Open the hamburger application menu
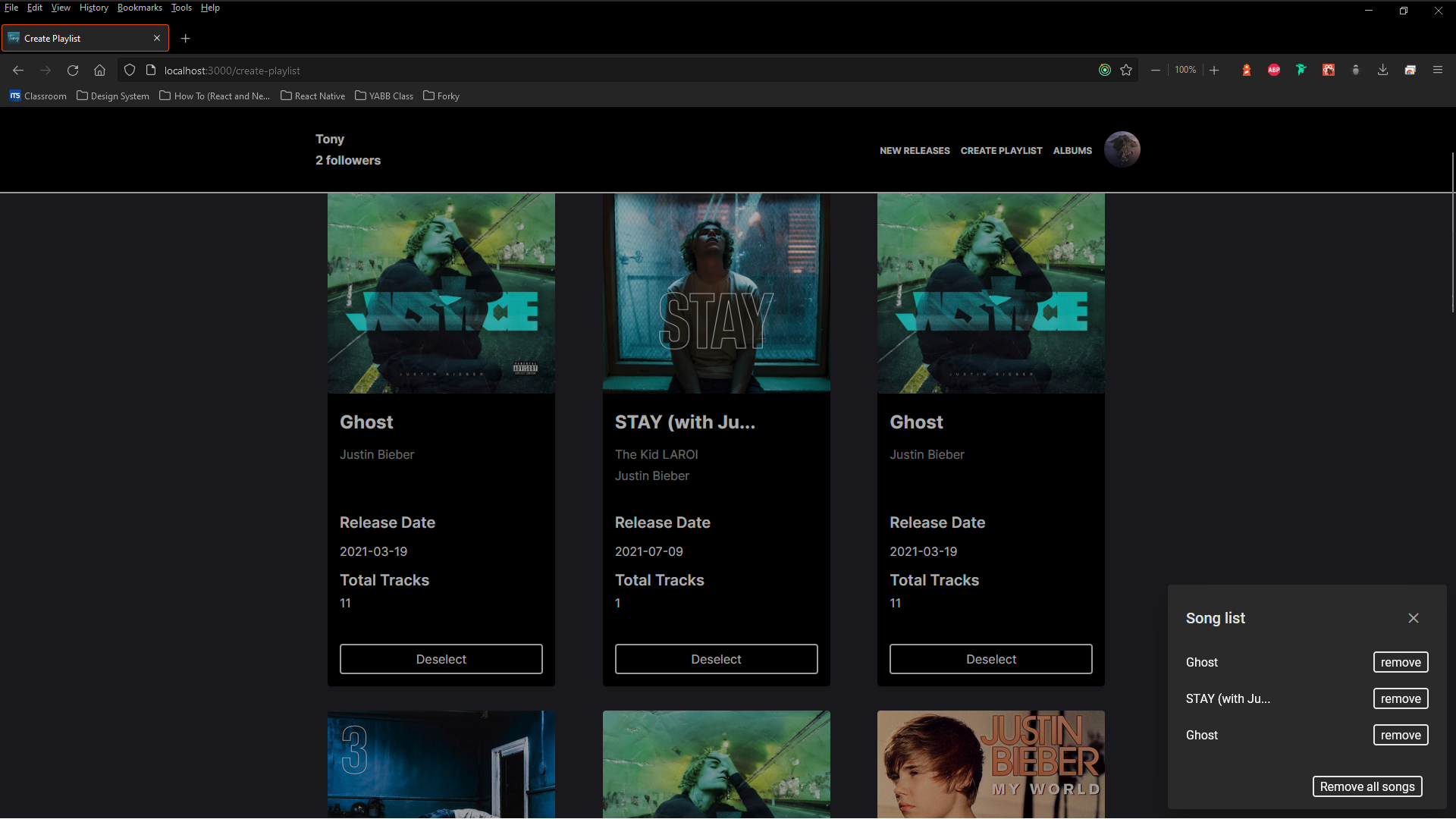The height and width of the screenshot is (819, 1456). tap(1437, 70)
